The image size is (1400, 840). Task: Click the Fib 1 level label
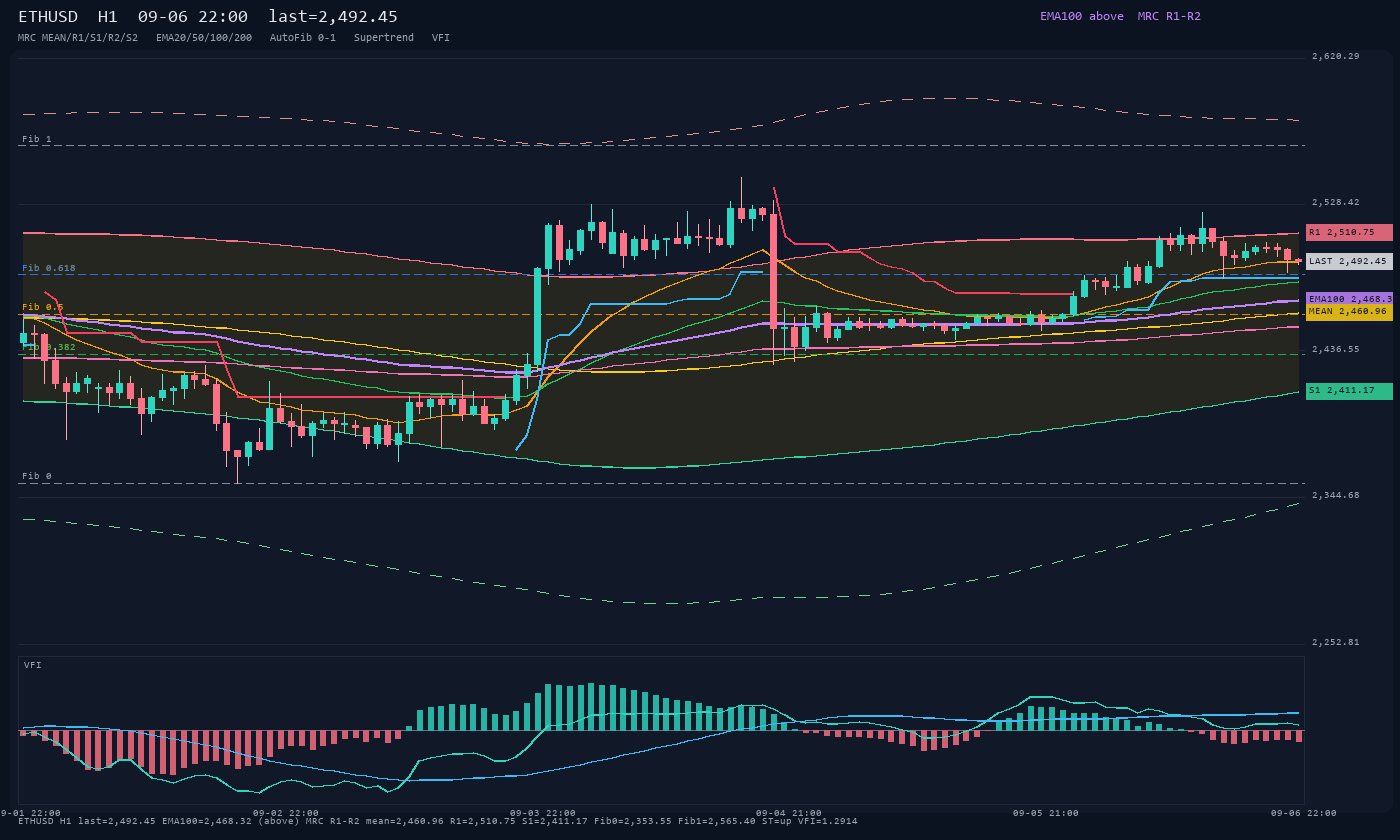click(x=37, y=139)
